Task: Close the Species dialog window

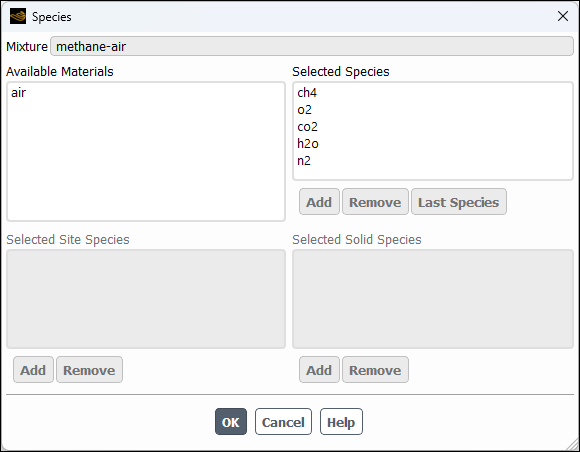Action: click(x=563, y=16)
